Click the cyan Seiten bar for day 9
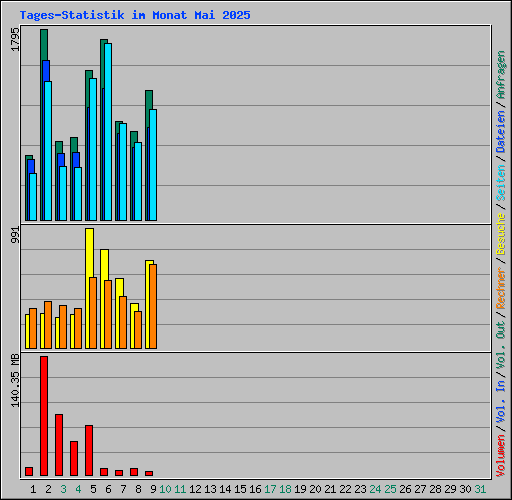 pos(153,165)
